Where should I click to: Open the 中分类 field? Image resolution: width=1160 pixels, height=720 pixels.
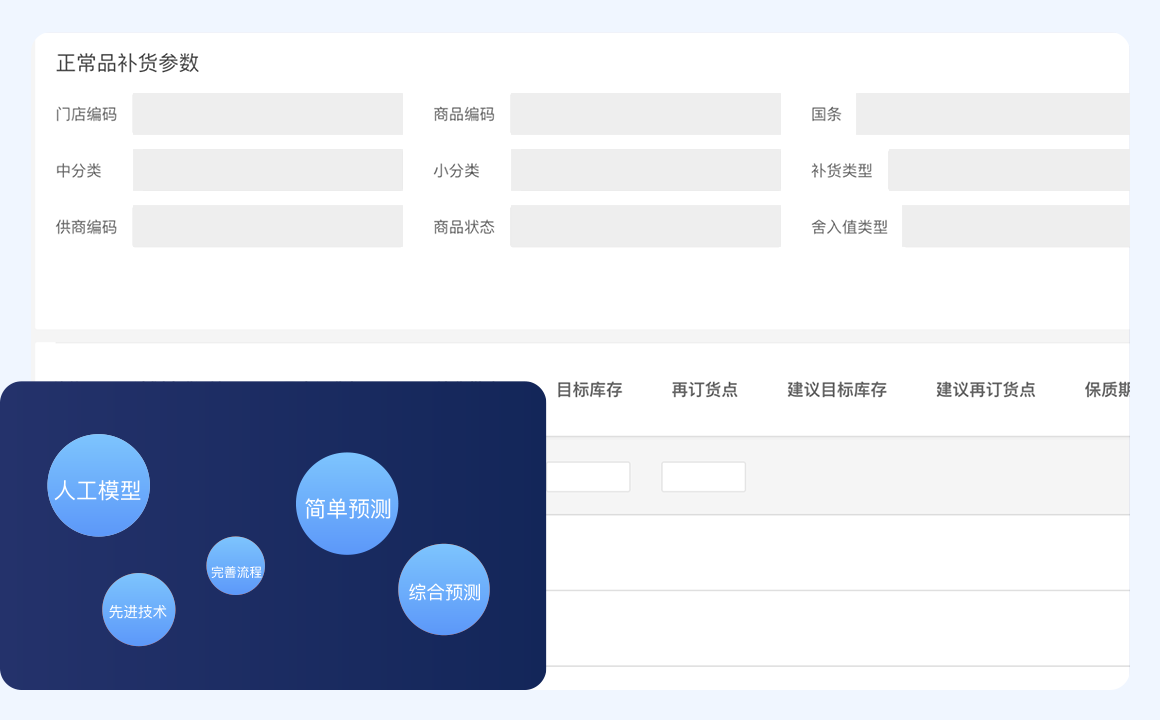click(267, 170)
